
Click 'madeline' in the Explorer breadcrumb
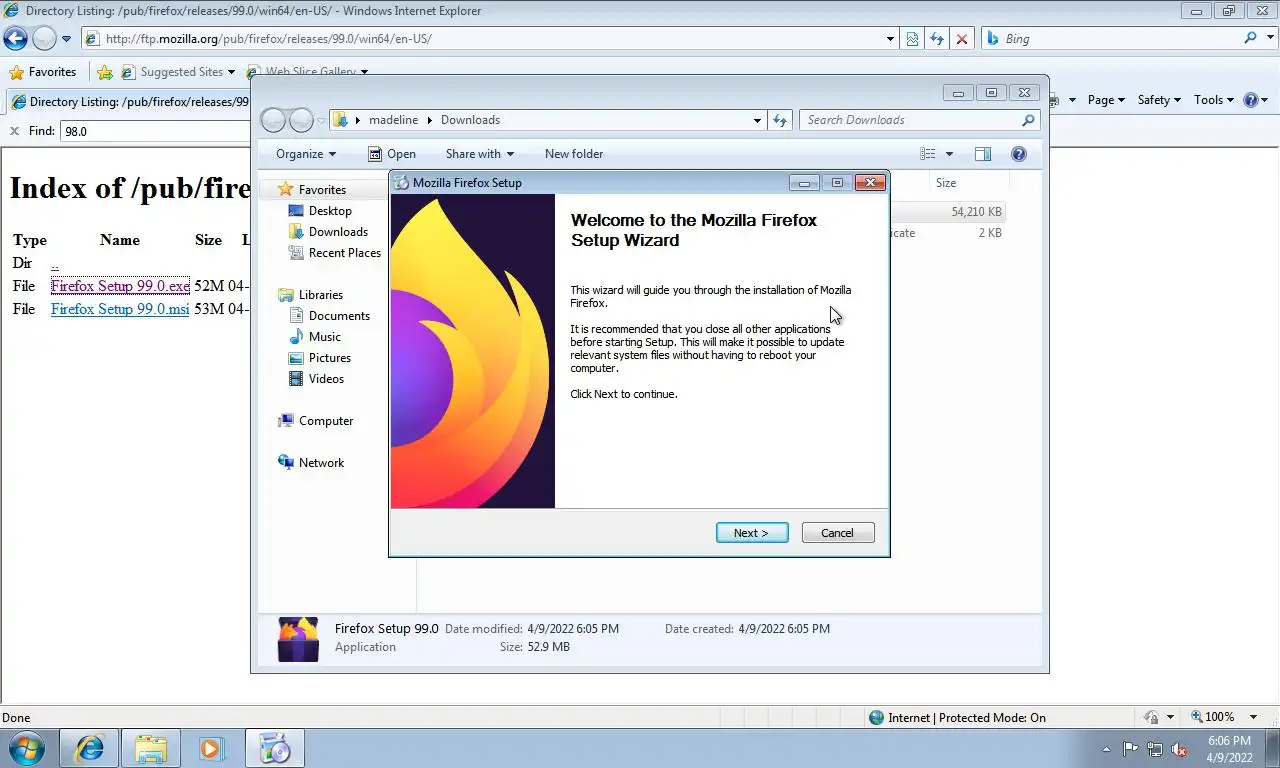pos(393,120)
